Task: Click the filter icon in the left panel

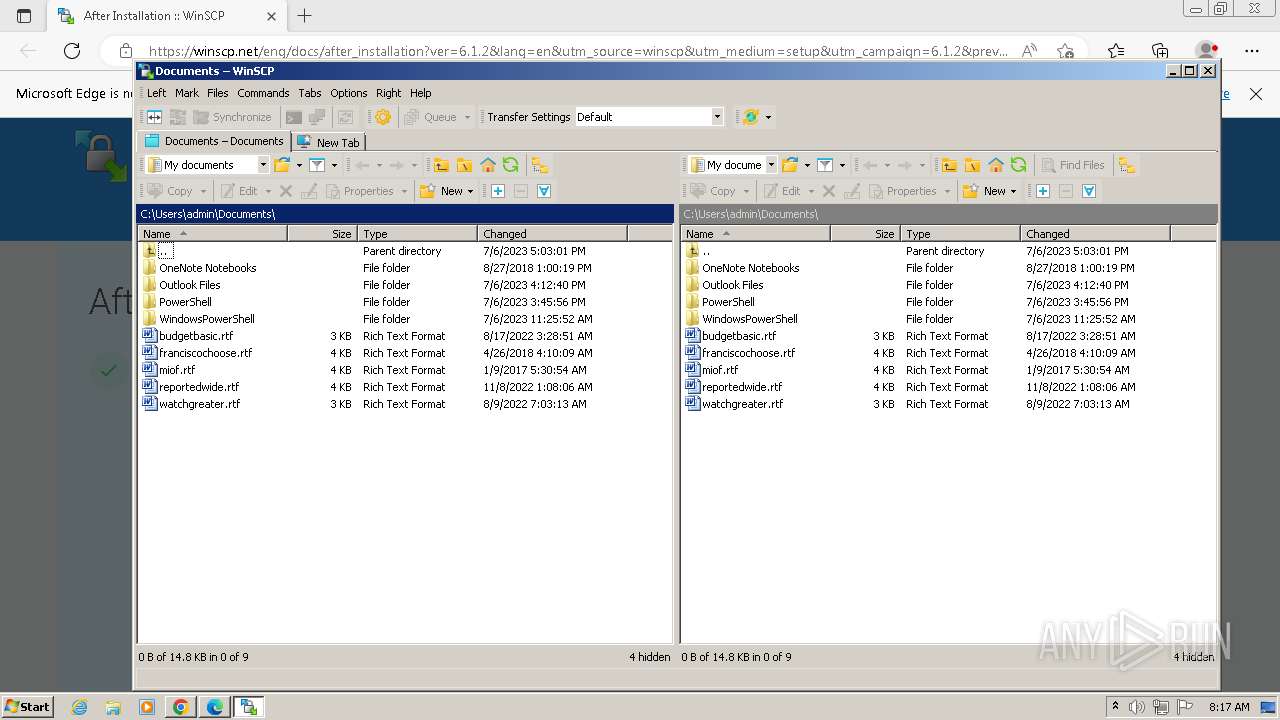Action: click(x=317, y=165)
